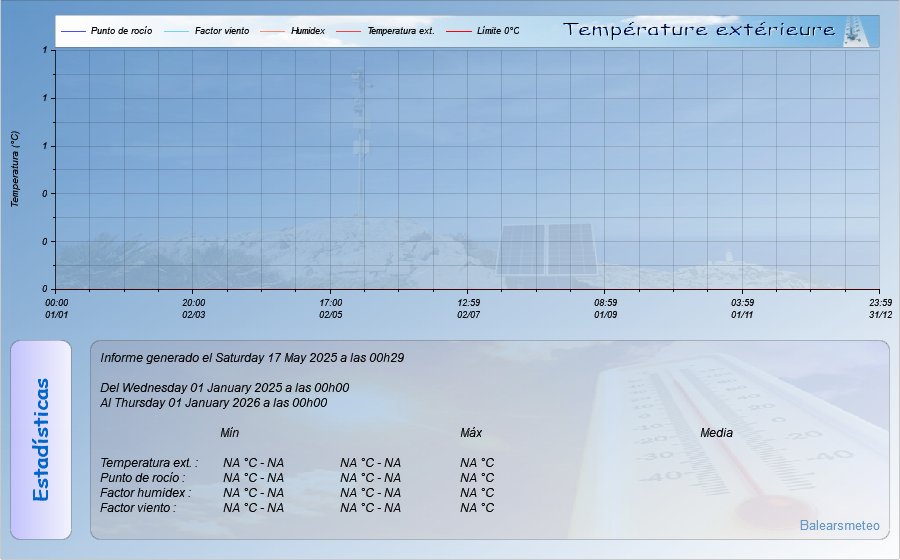Open the Balearsmeteo link

(x=839, y=525)
